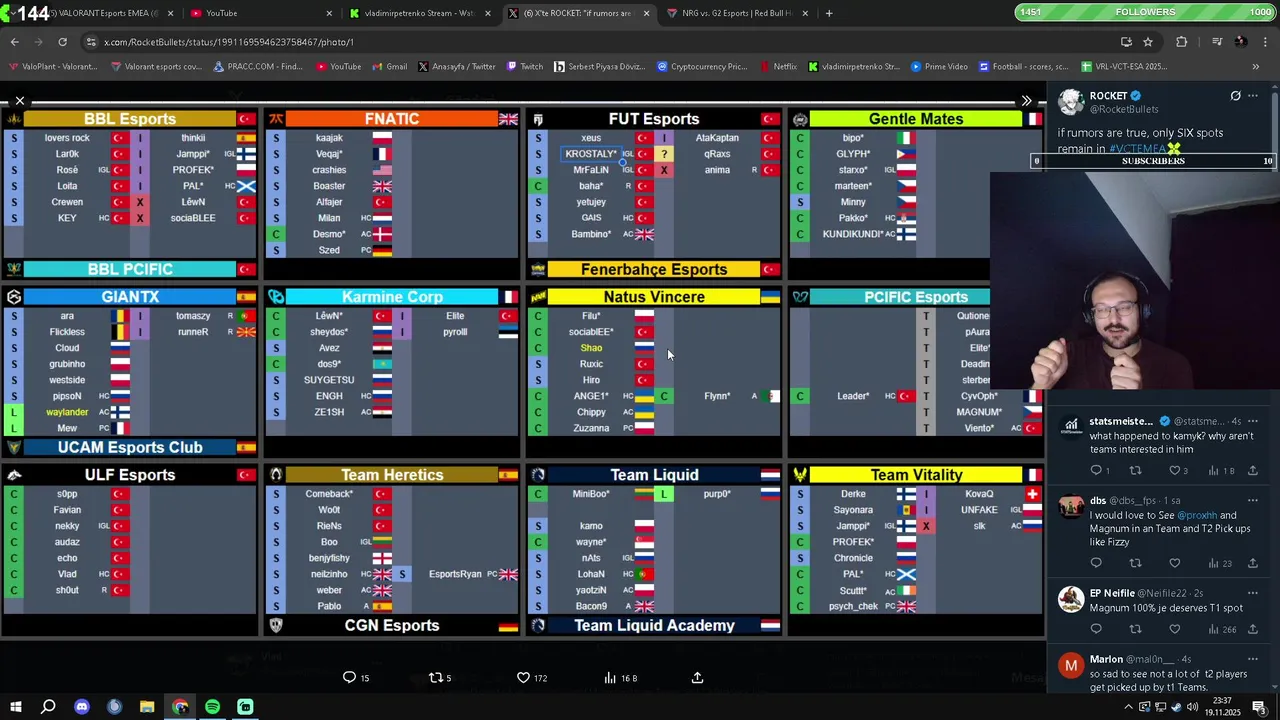Open more options on EP Neifile's reply

coord(1253,593)
